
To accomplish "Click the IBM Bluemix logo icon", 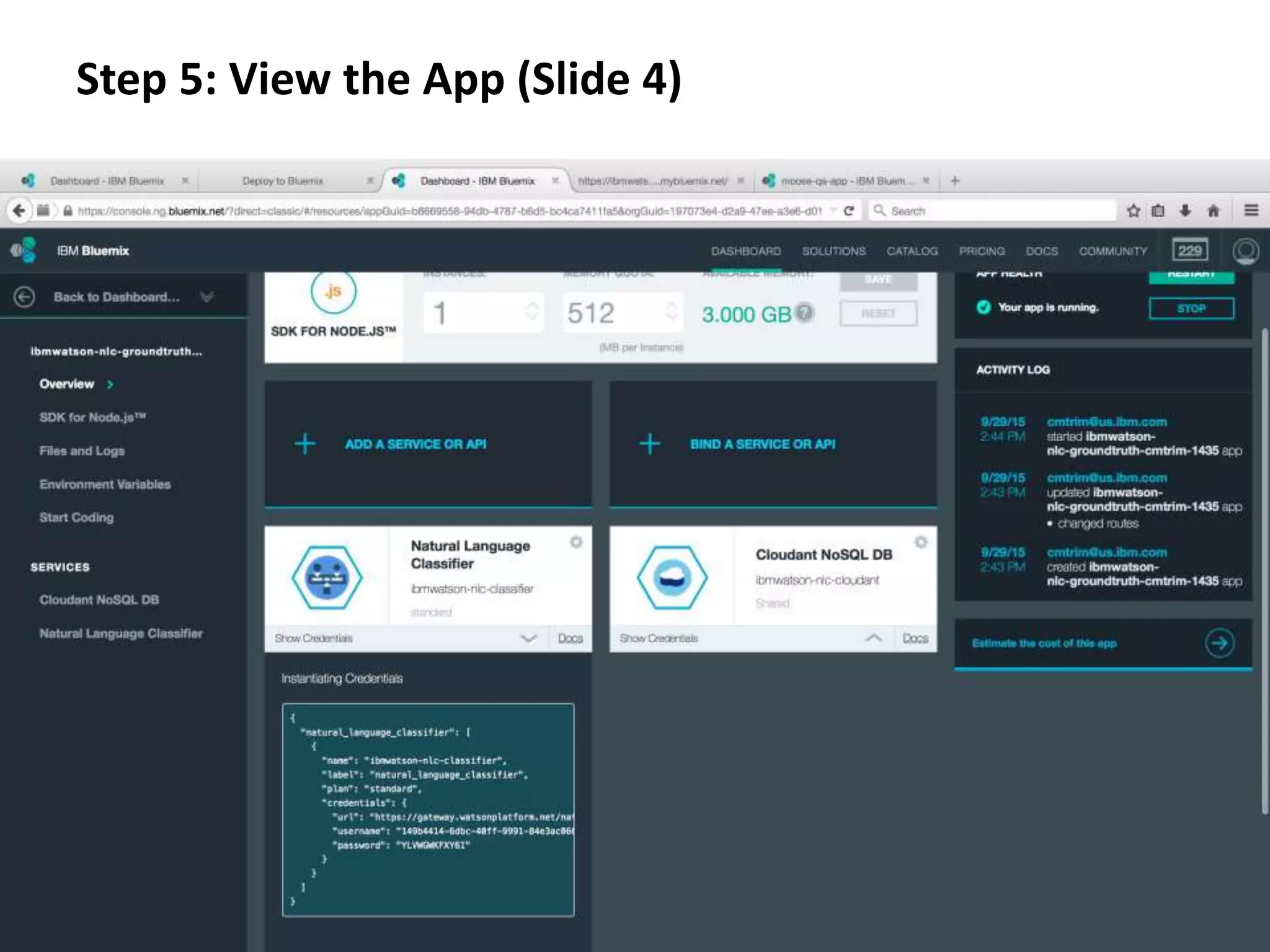I will pyautogui.click(x=24, y=250).
